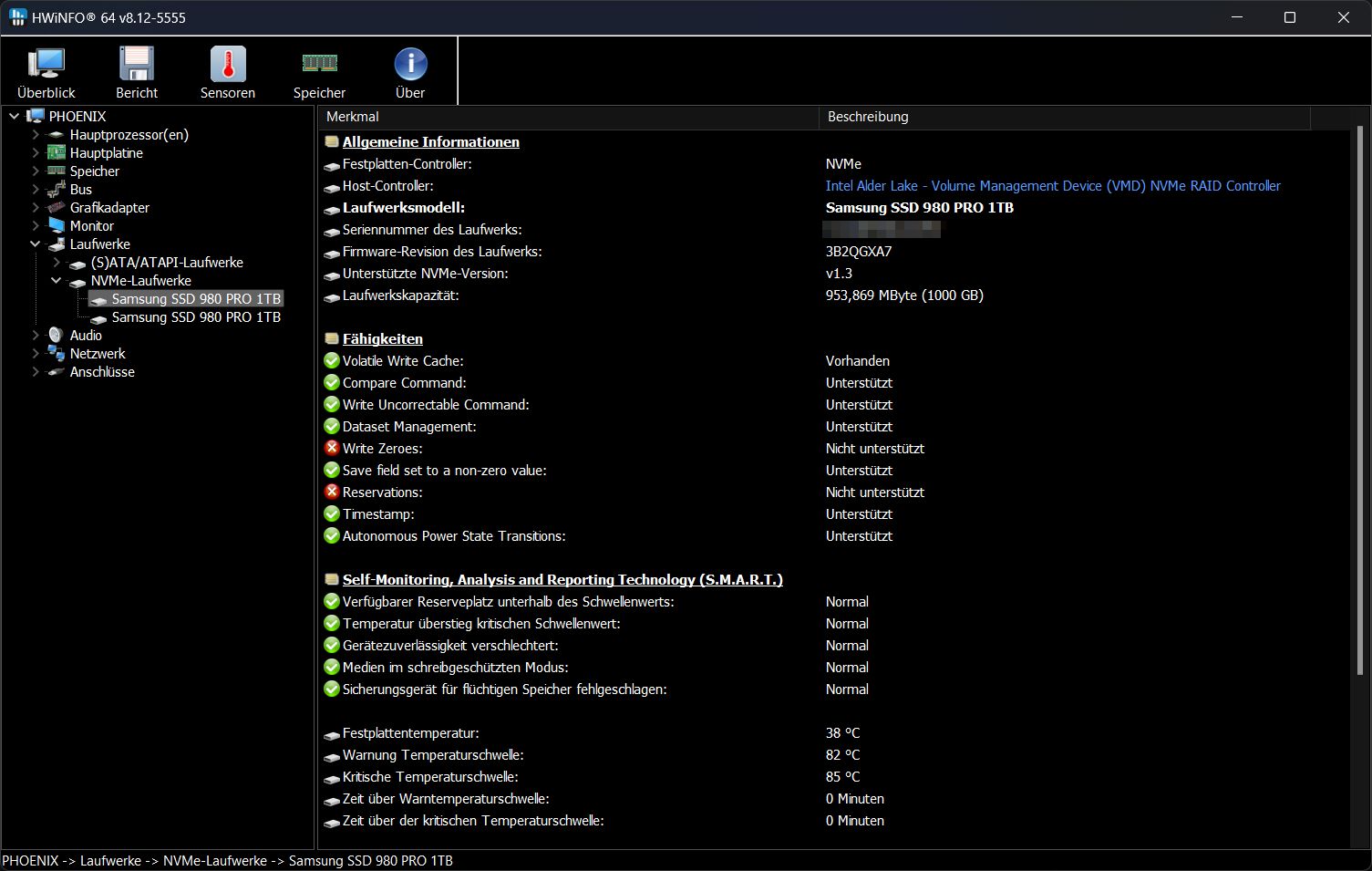Image resolution: width=1372 pixels, height=871 pixels.
Task: Select the Netzwerk tree label
Action: tap(98, 353)
